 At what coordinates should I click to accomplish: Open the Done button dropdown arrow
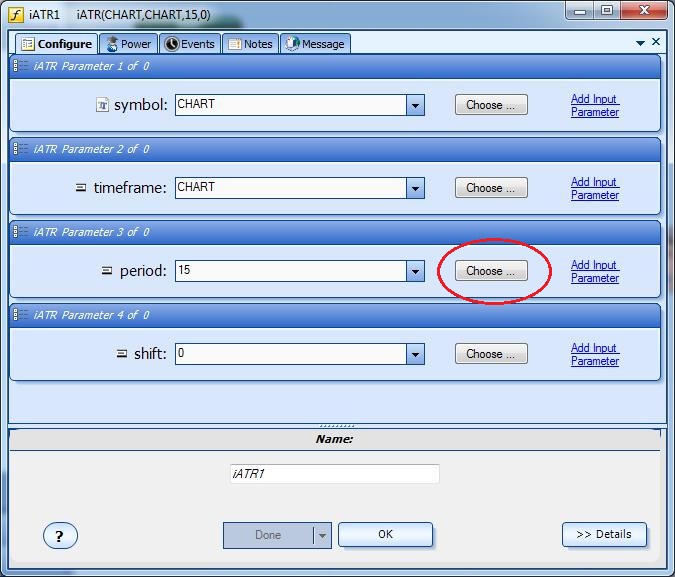(322, 535)
